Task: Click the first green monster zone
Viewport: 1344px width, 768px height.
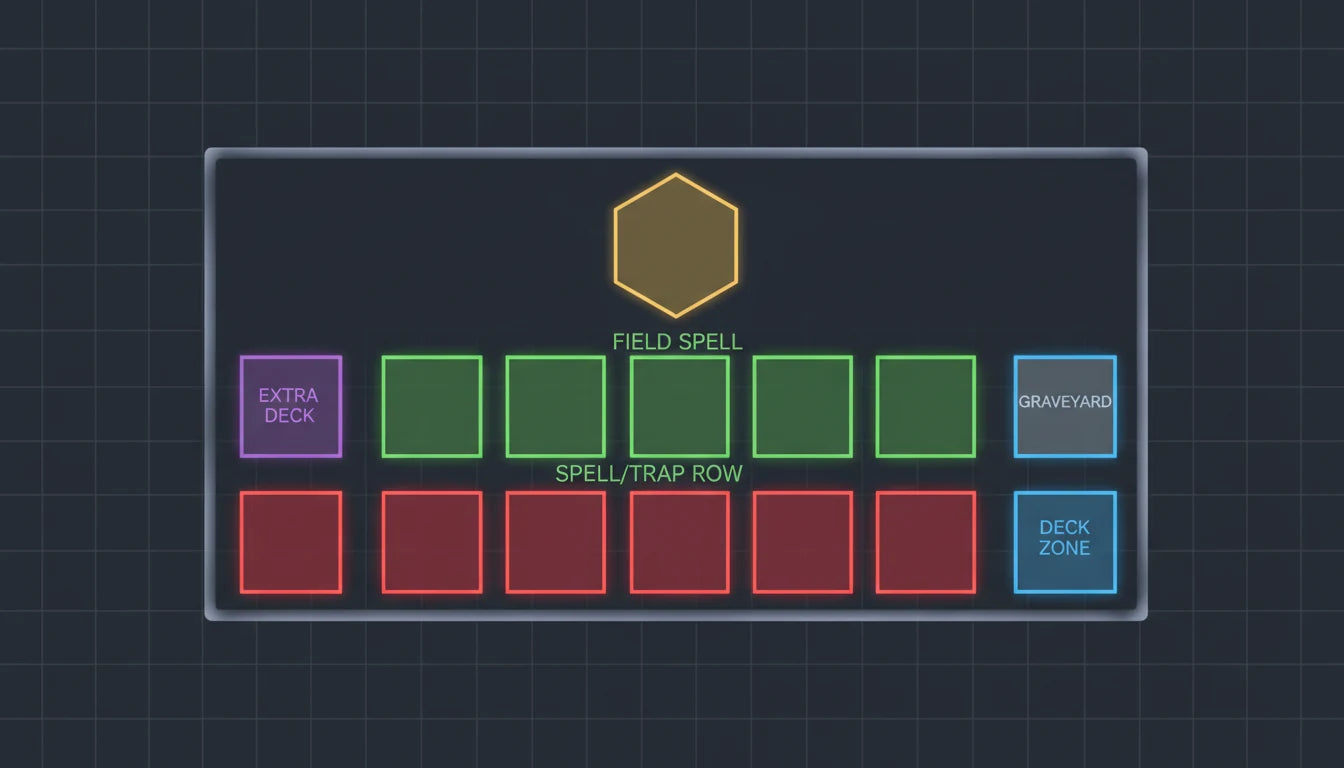Action: (x=432, y=404)
